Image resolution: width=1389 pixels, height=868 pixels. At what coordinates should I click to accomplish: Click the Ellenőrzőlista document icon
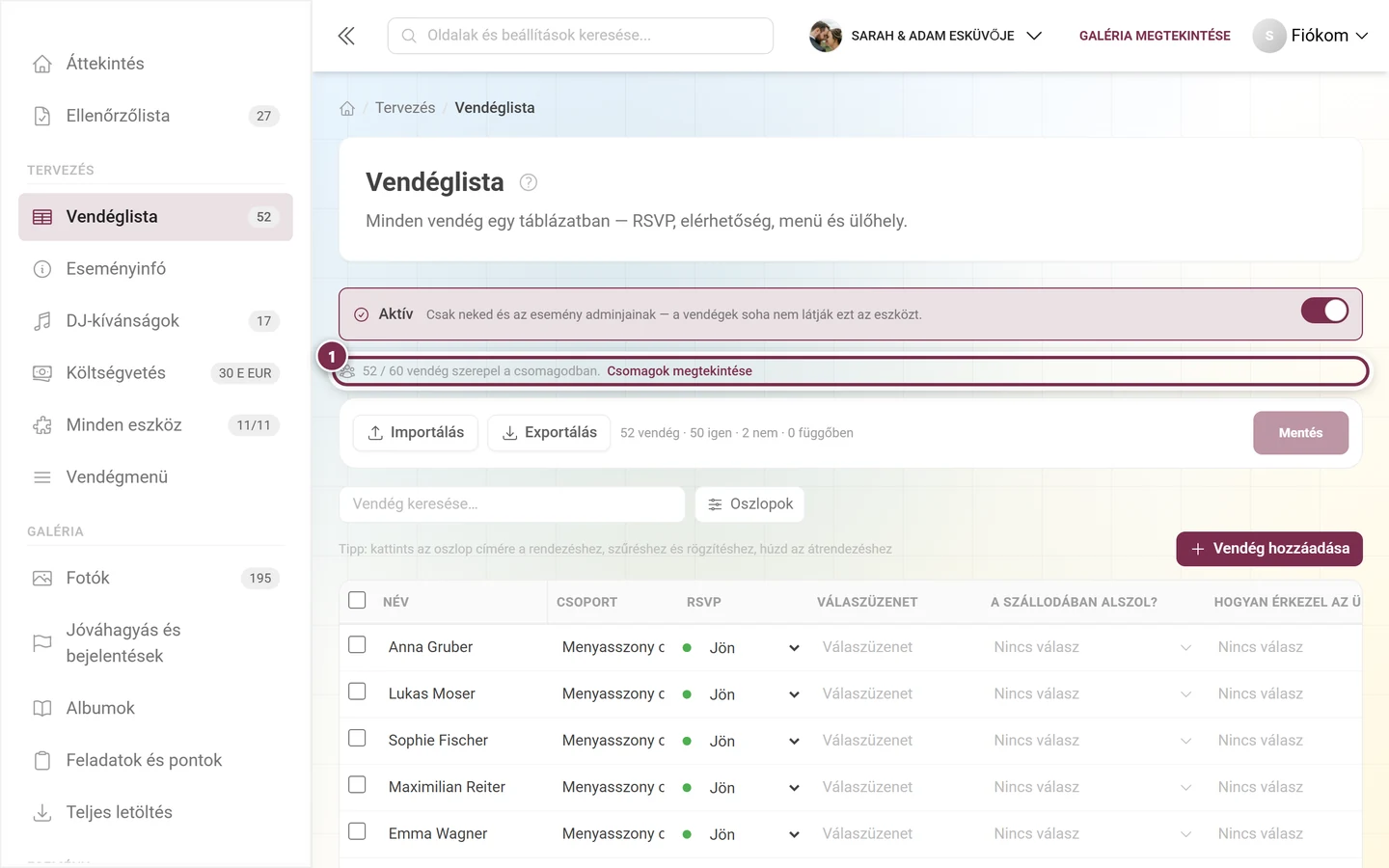coord(42,116)
